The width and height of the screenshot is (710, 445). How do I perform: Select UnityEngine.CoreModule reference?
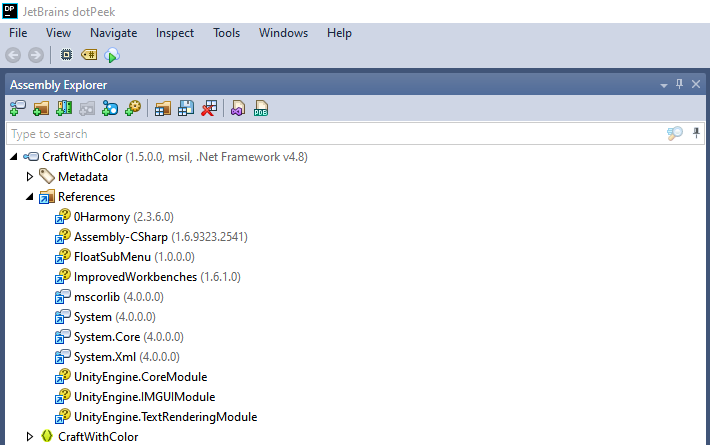(x=140, y=377)
